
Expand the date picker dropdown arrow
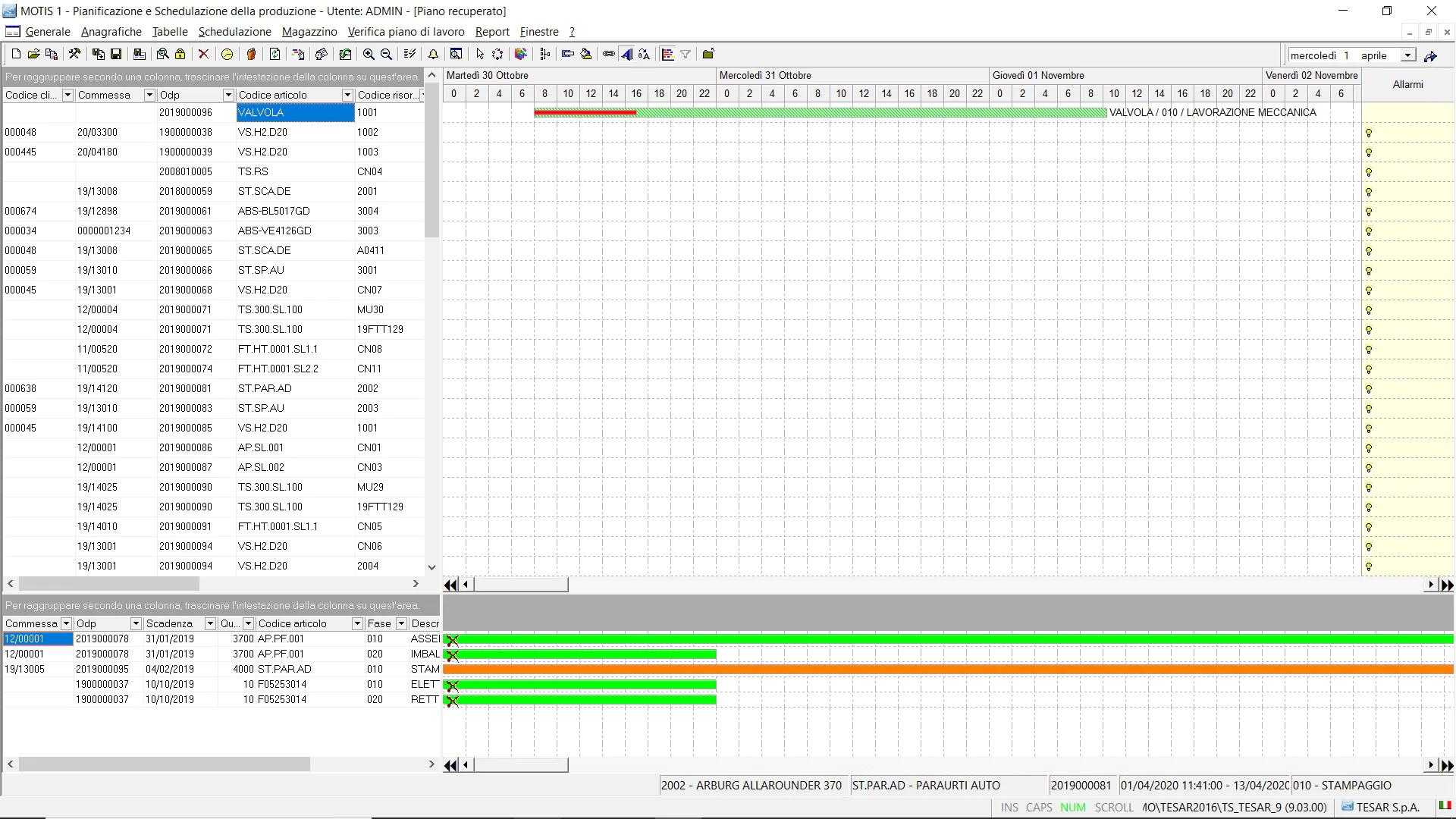coord(1408,55)
